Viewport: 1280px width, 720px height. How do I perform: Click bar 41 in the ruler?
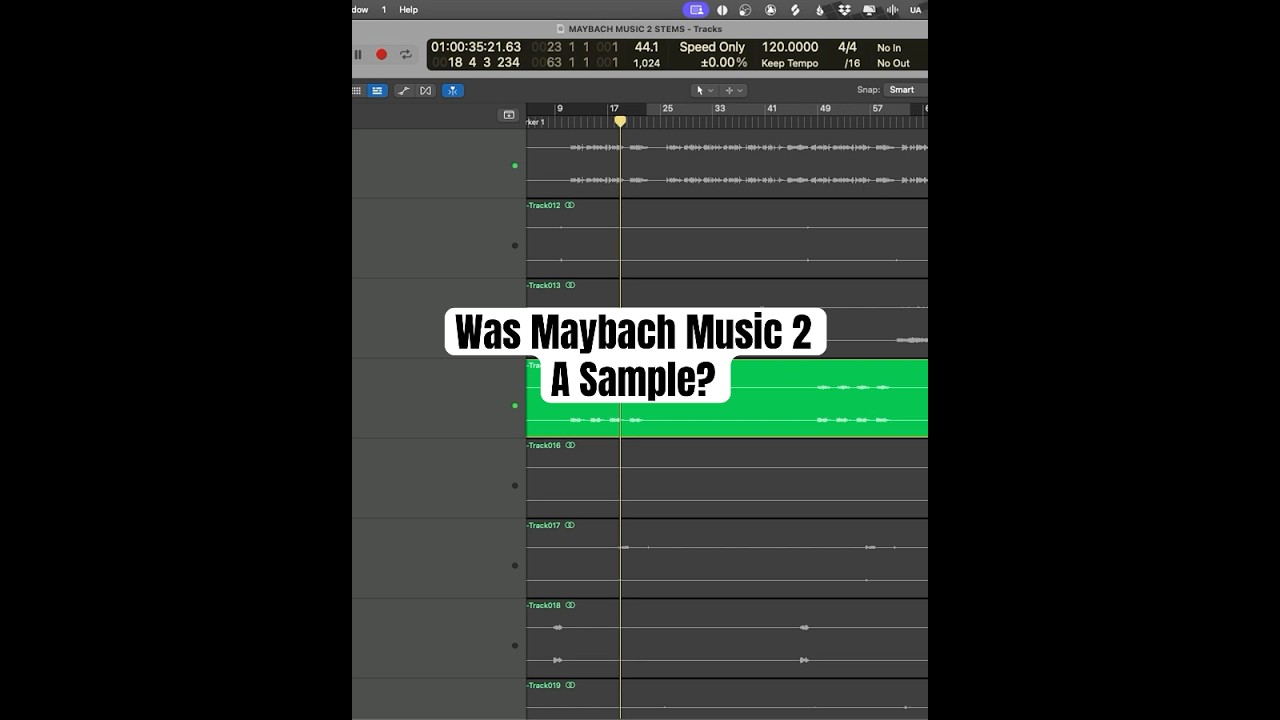coord(772,108)
